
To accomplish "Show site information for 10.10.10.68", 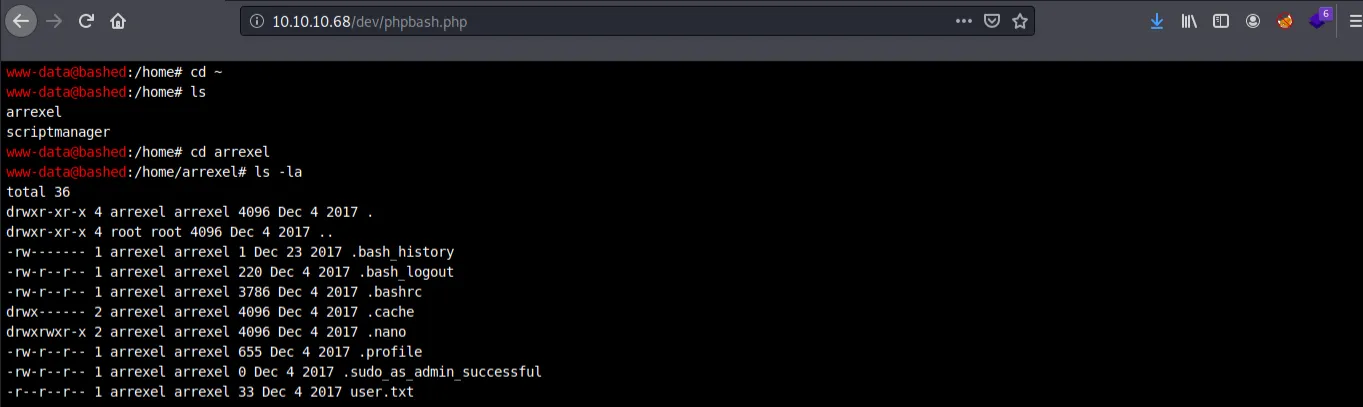I will tap(256, 21).
